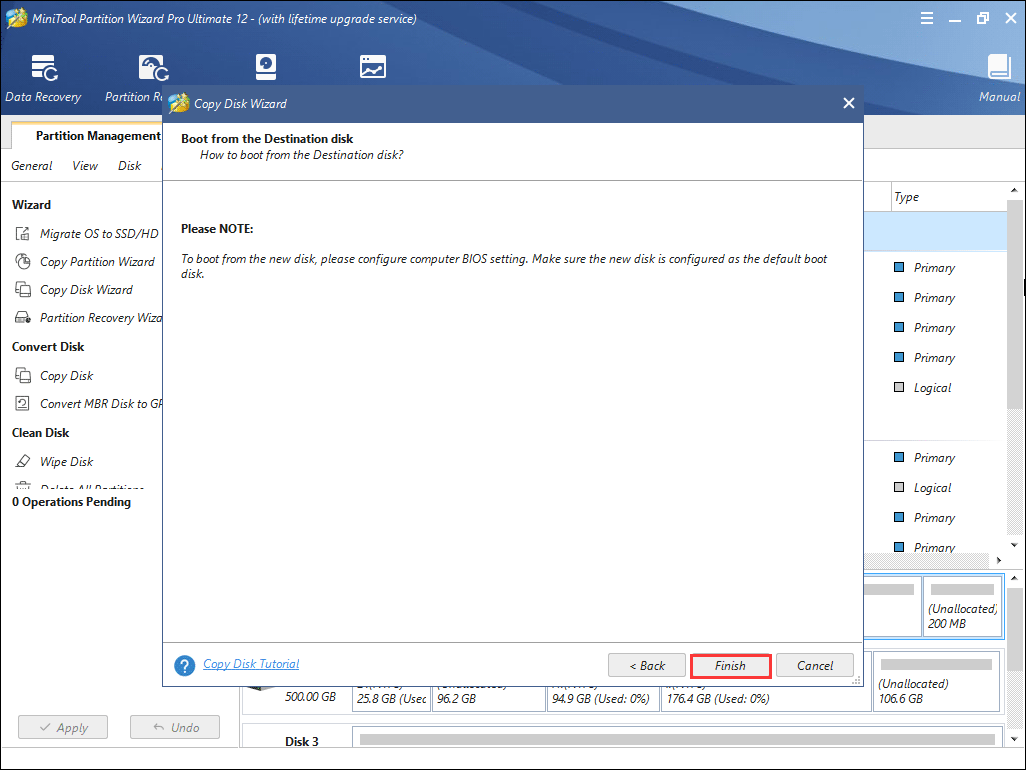Image resolution: width=1026 pixels, height=770 pixels.
Task: Open the View menu
Action: point(85,166)
